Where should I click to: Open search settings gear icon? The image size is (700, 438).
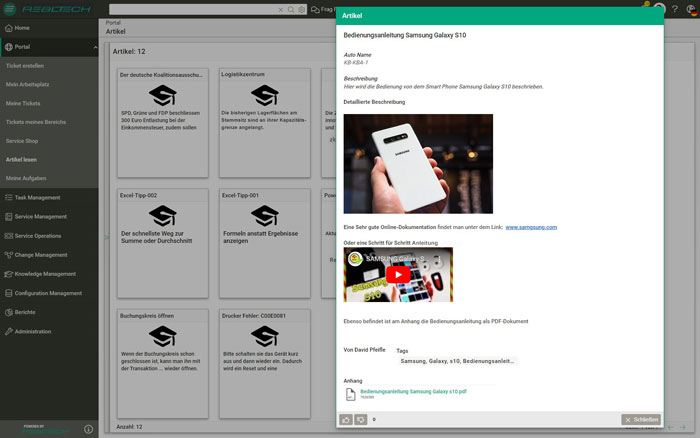click(302, 9)
